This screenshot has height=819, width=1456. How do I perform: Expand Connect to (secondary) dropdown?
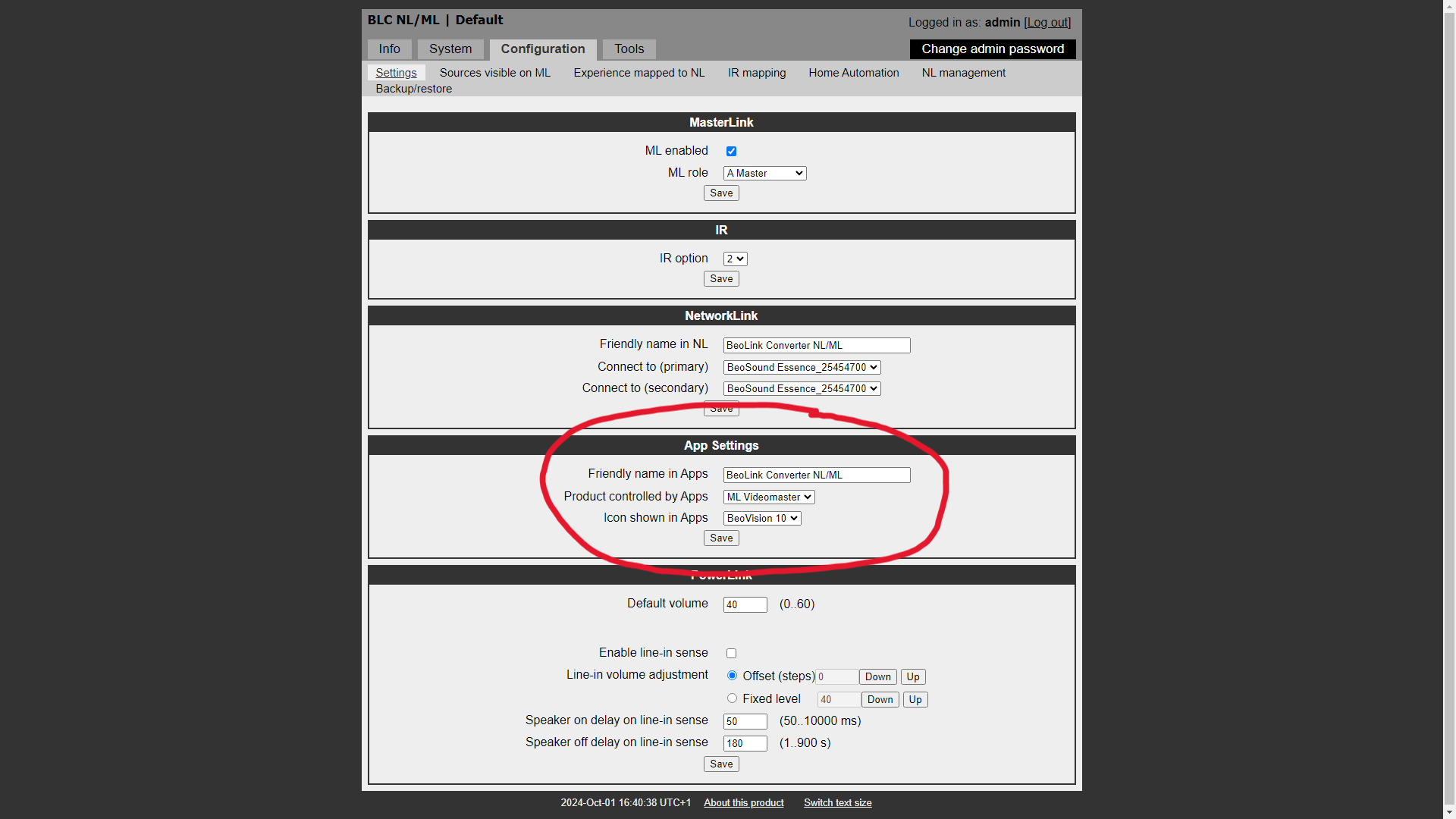[x=802, y=388]
